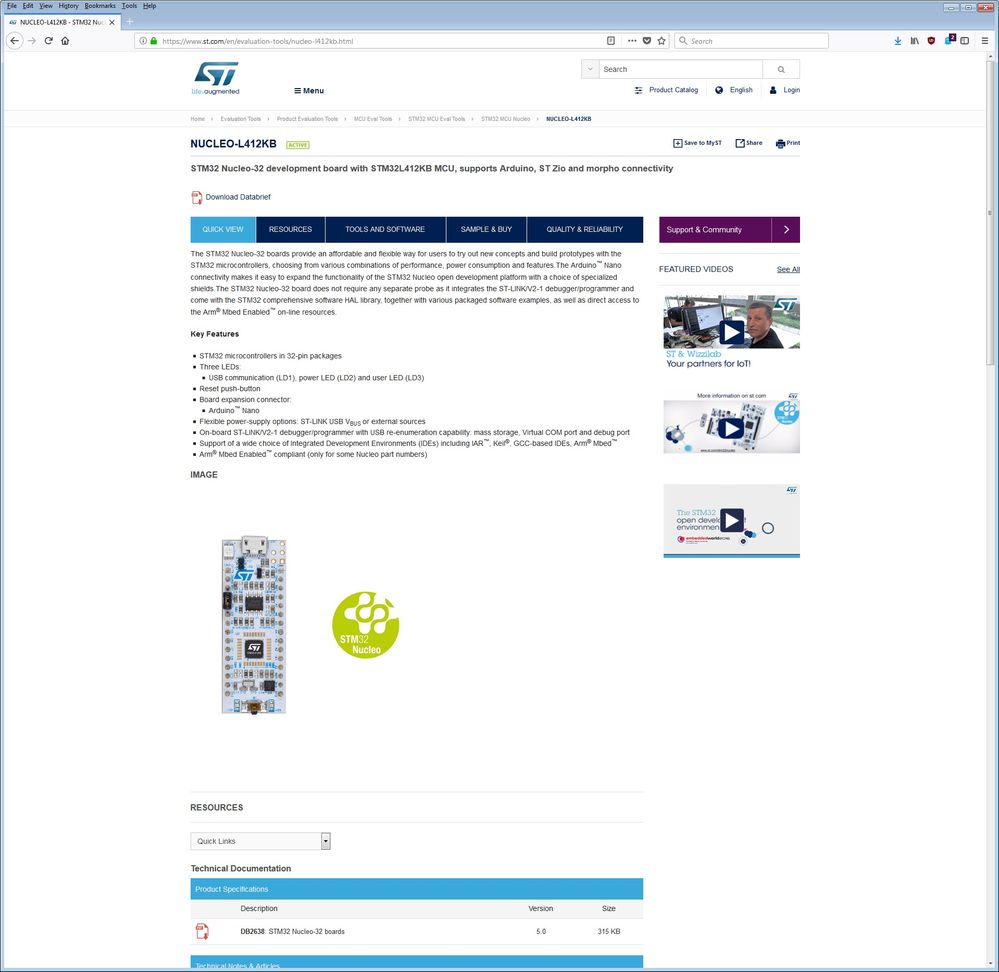
Task: Select the QUICK VIEW tab
Action: 223,229
